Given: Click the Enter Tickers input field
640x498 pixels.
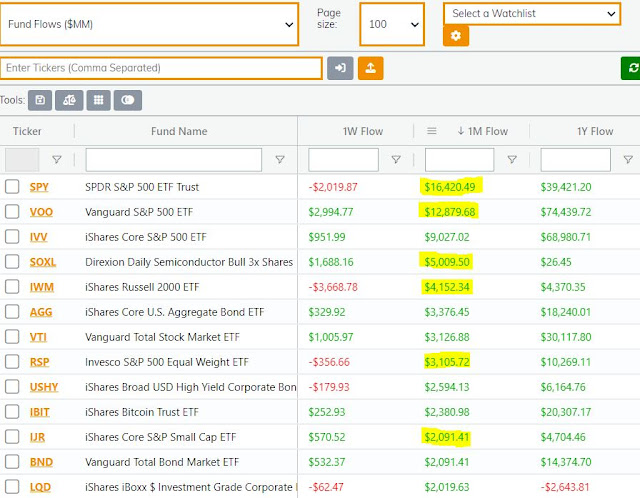Looking at the screenshot, I should pos(161,68).
